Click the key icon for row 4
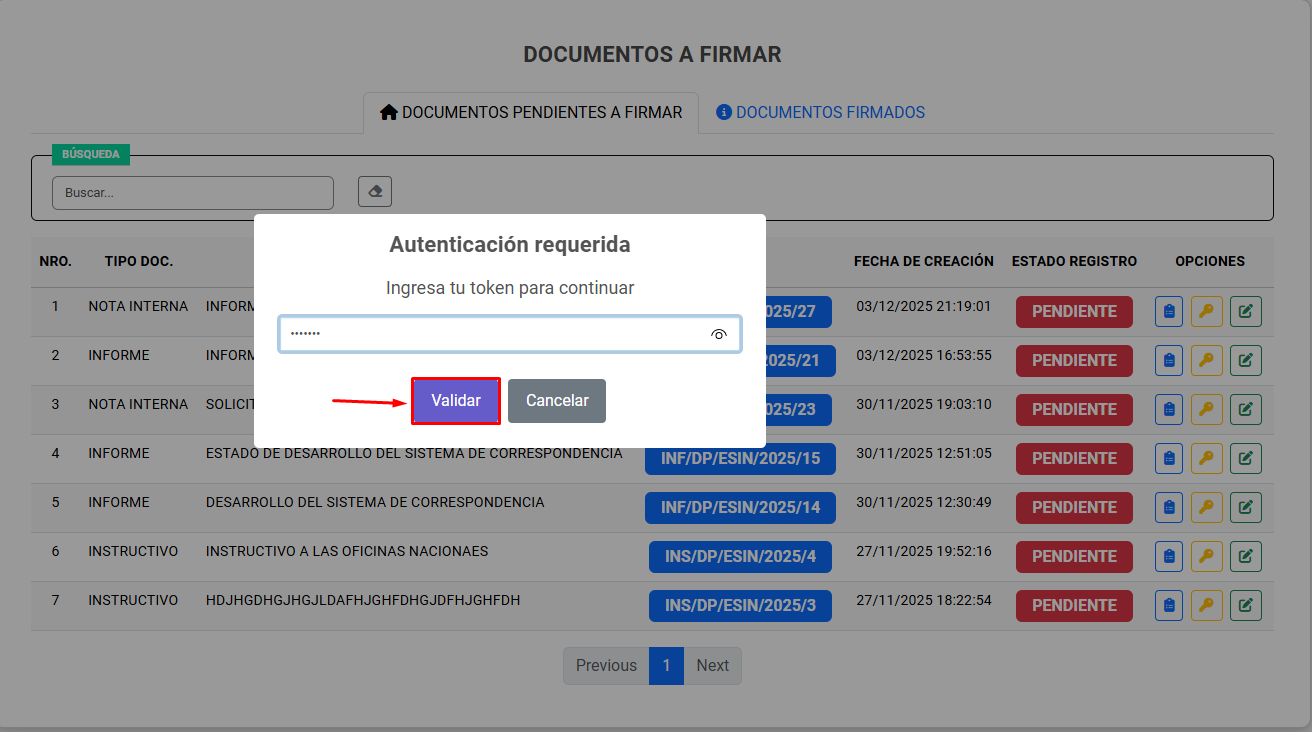 tap(1207, 458)
